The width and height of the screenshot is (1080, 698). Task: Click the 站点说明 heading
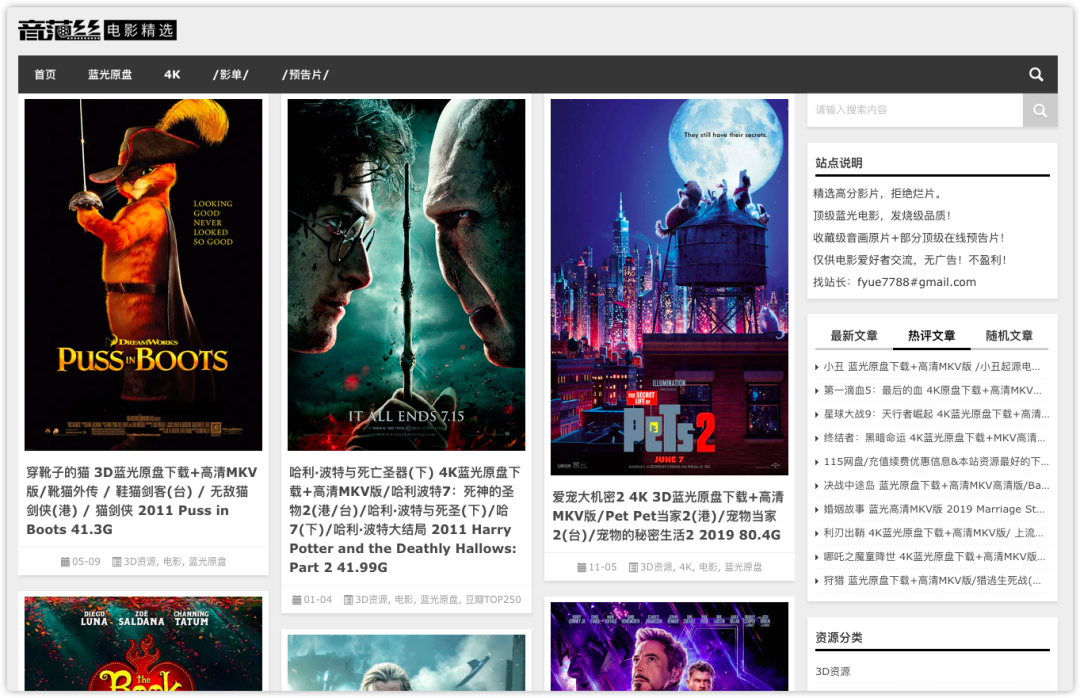pyautogui.click(x=838, y=163)
